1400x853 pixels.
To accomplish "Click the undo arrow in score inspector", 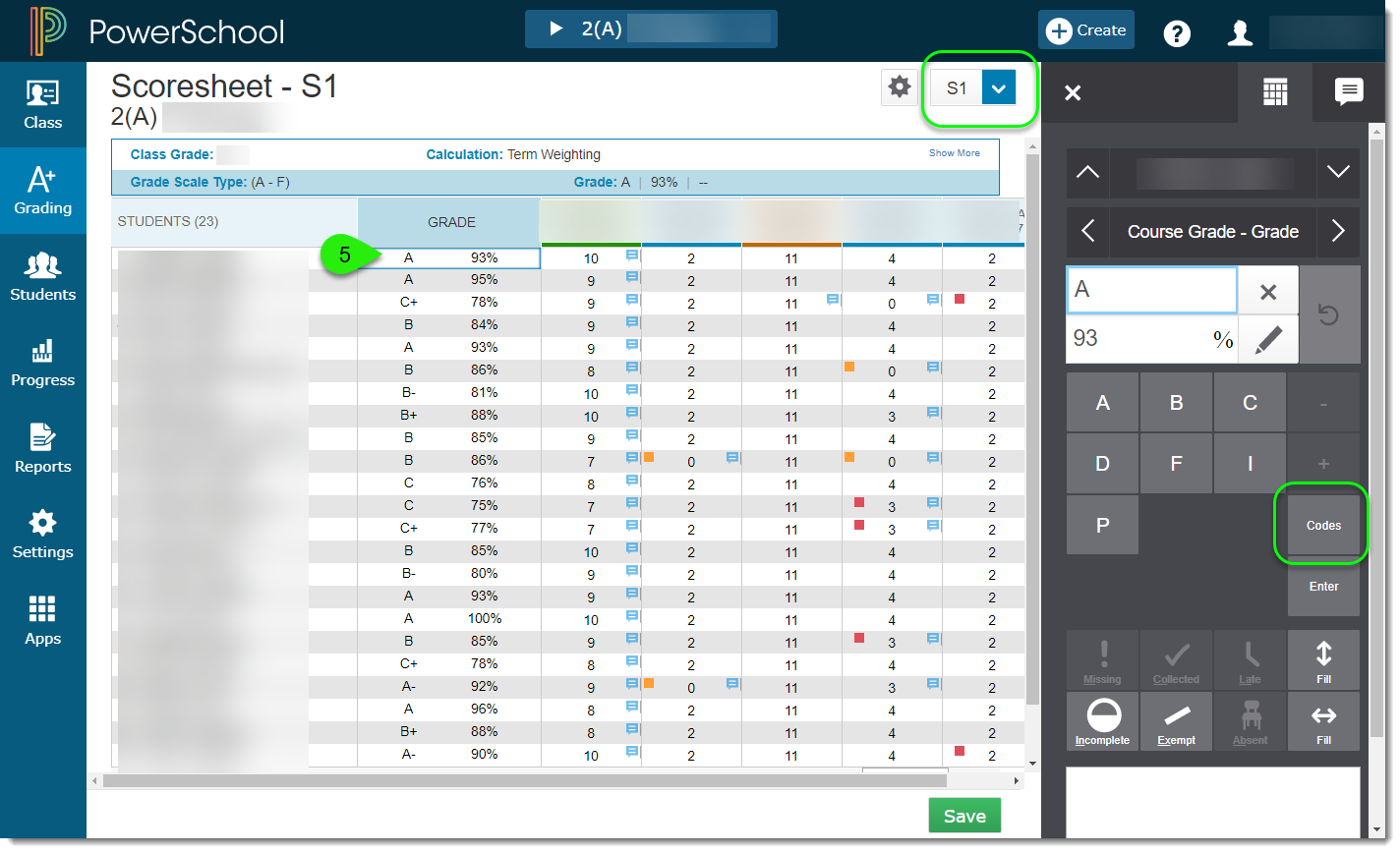I will click(1329, 315).
